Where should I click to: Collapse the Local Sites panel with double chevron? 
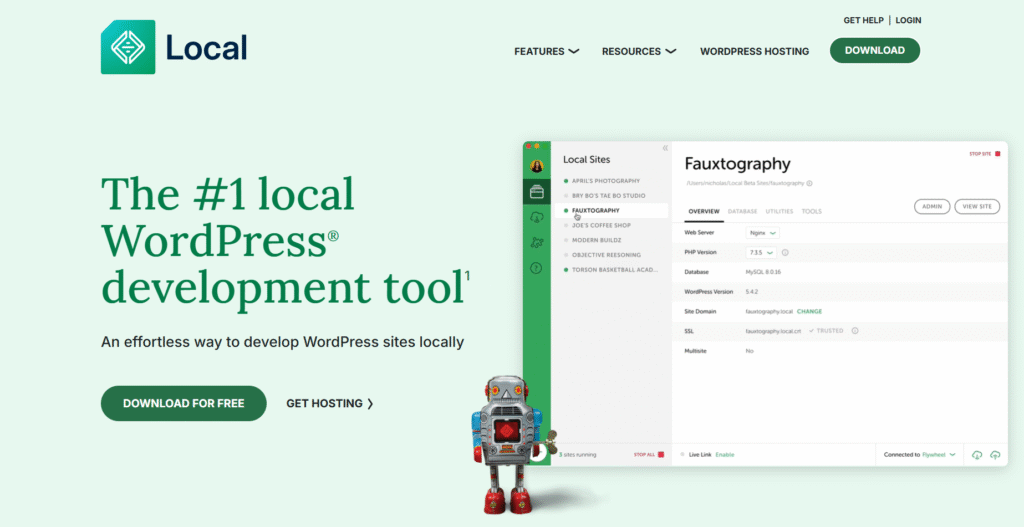pyautogui.click(x=665, y=148)
